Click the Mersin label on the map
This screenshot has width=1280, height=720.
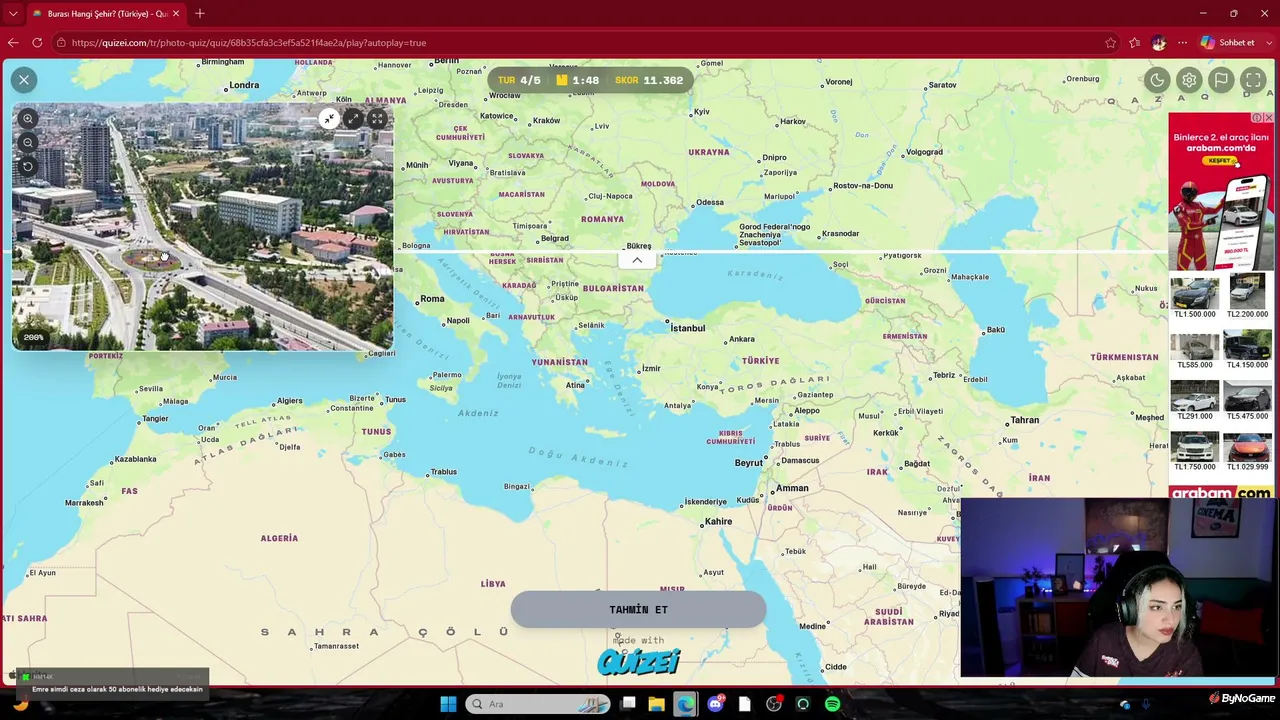point(767,400)
